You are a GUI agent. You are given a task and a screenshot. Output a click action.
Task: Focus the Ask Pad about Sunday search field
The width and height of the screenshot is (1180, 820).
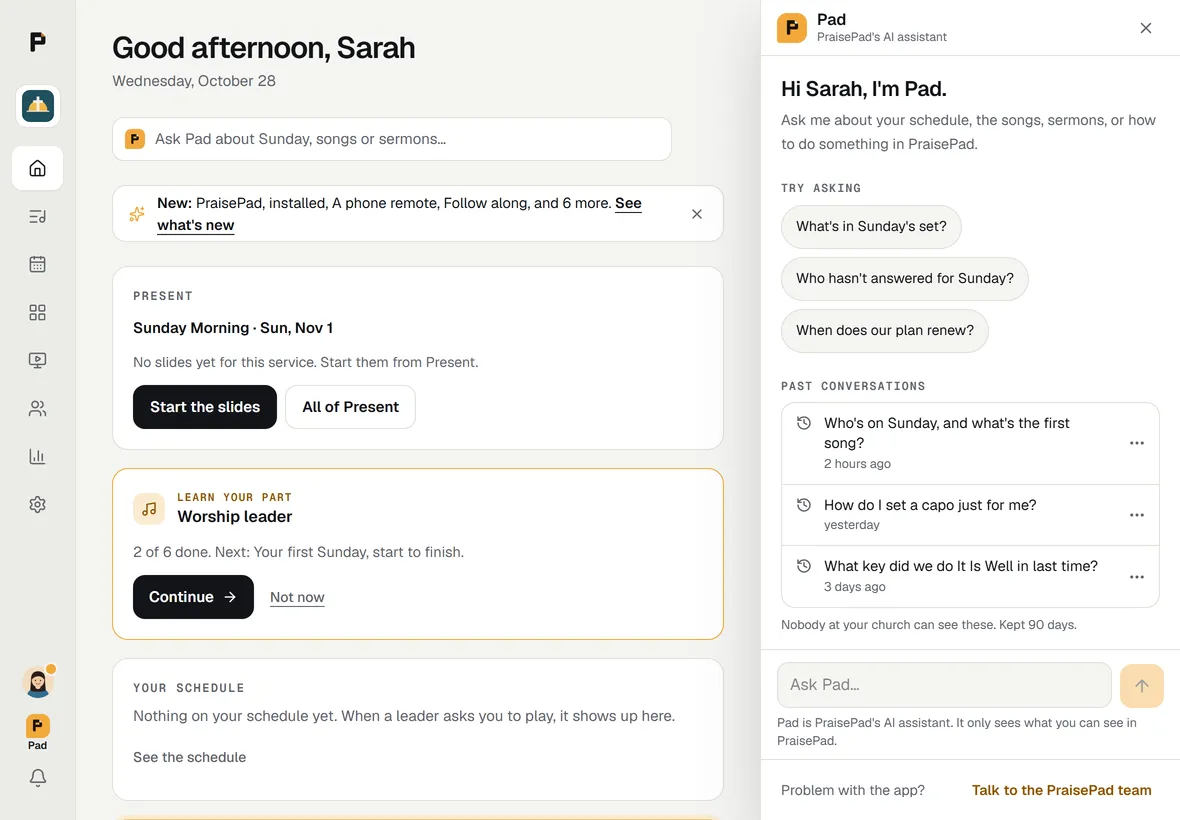coord(392,139)
